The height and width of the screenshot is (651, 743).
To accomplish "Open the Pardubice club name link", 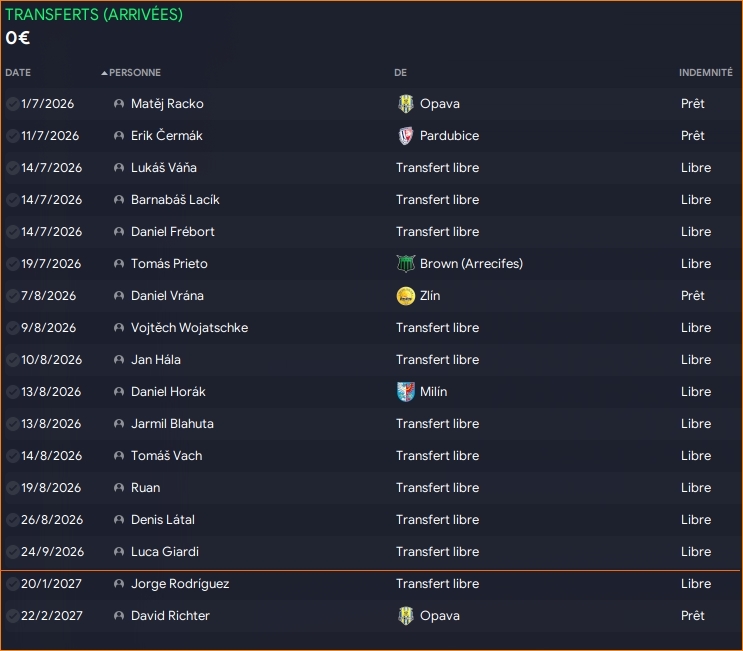I will [x=449, y=136].
